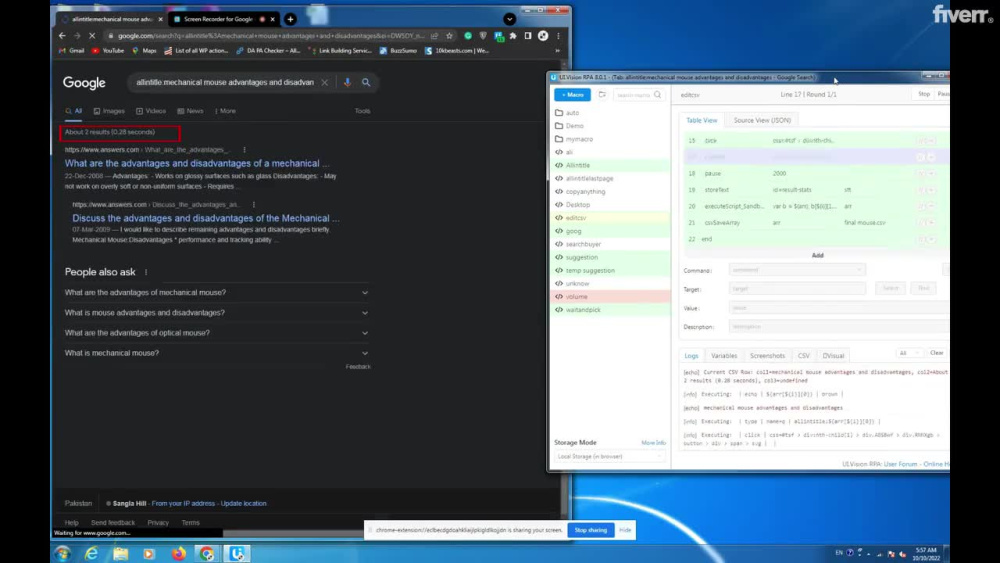
Task: Open the CSV tab
Action: (804, 356)
